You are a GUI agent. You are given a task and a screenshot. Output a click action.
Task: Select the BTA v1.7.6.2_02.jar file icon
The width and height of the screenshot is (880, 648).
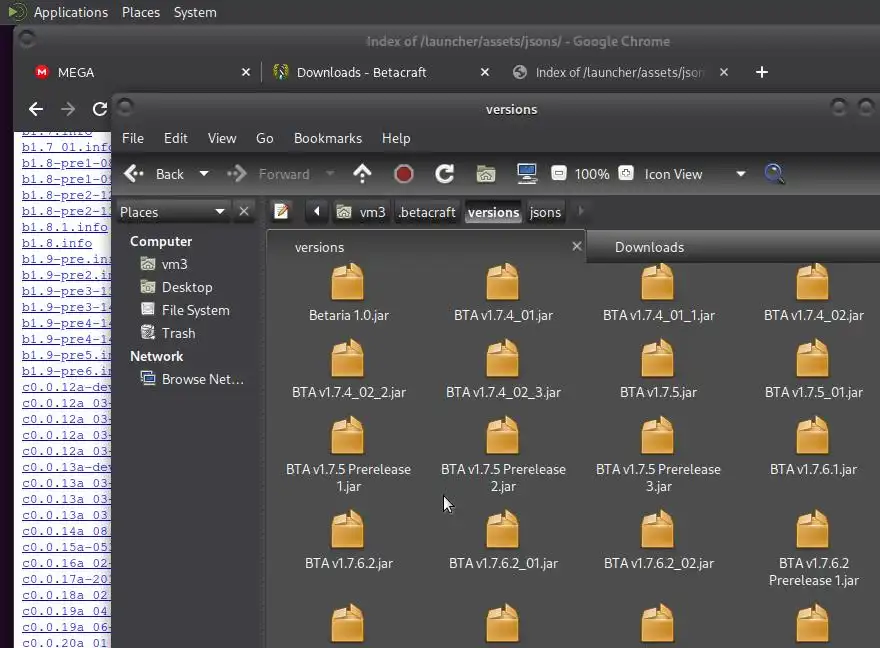[657, 529]
